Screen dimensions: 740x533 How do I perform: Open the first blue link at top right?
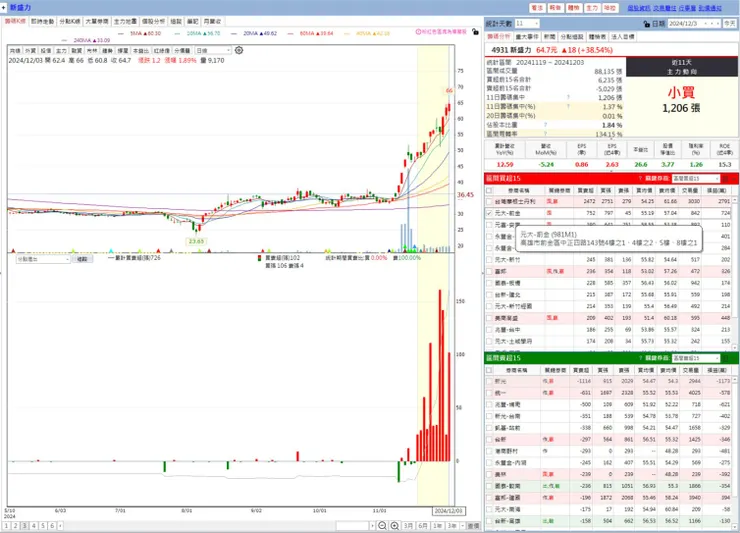coord(639,8)
